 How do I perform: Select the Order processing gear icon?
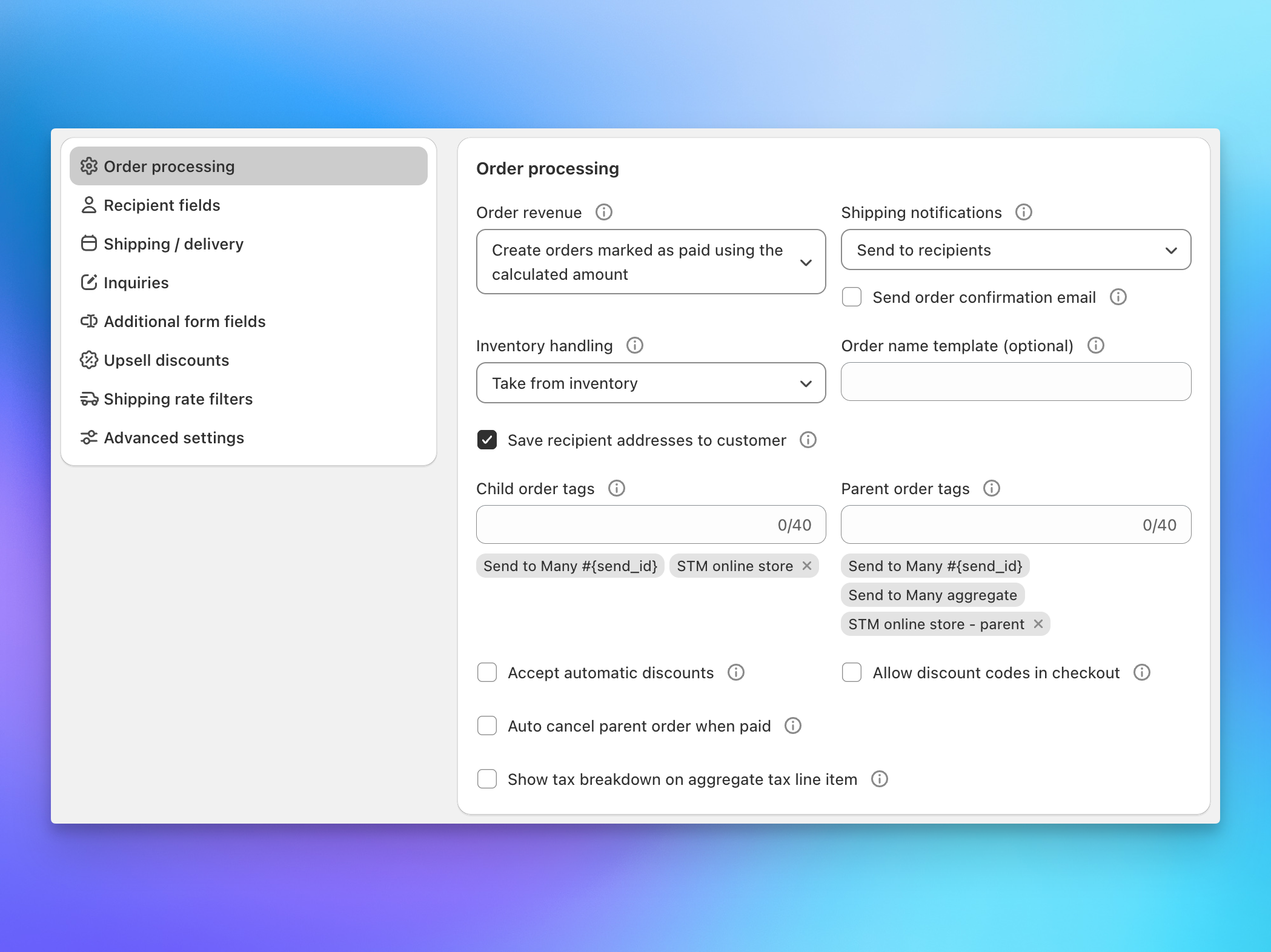pyautogui.click(x=88, y=166)
